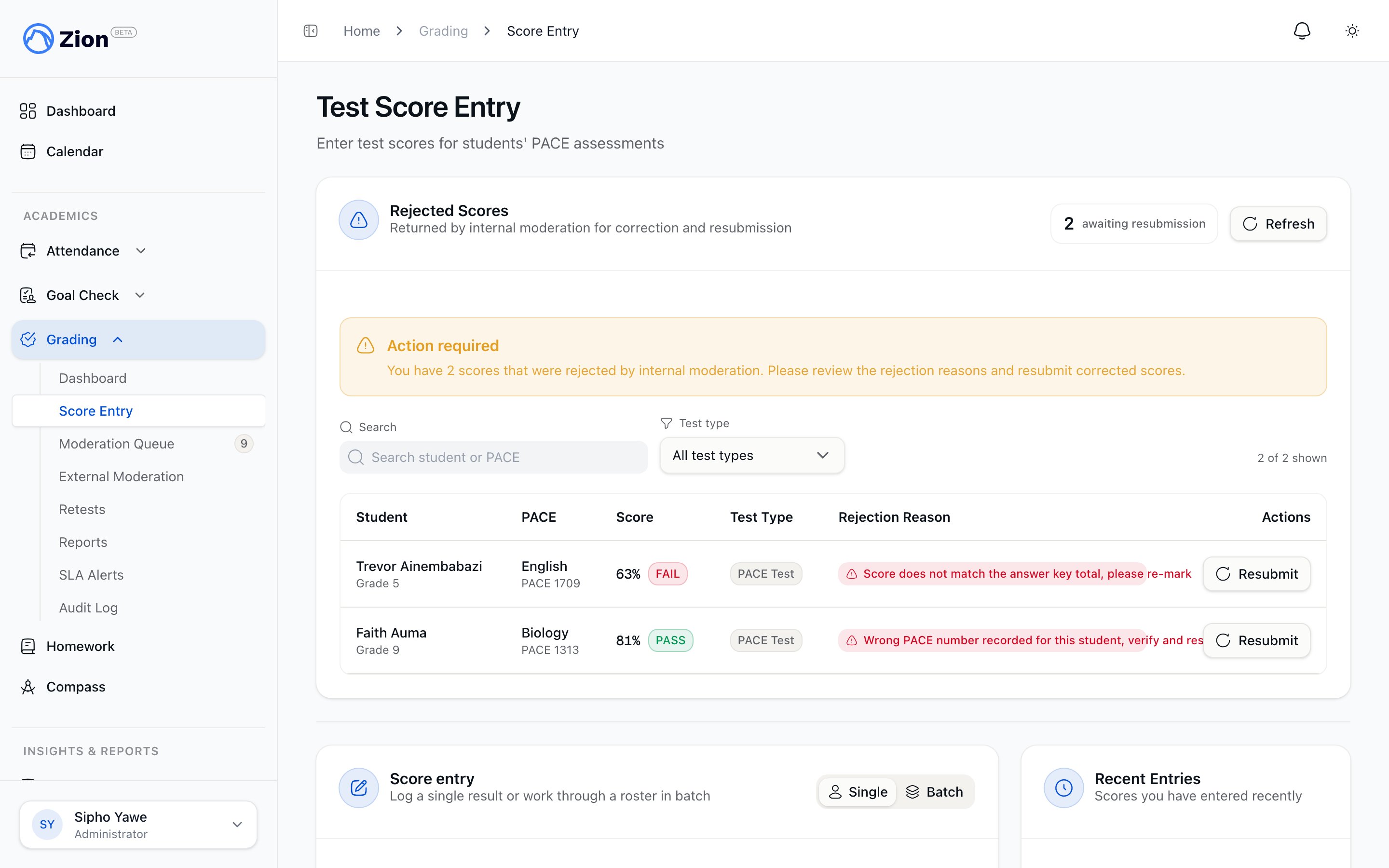Image resolution: width=1389 pixels, height=868 pixels.
Task: Click the Compass drafting icon
Action: click(27, 687)
